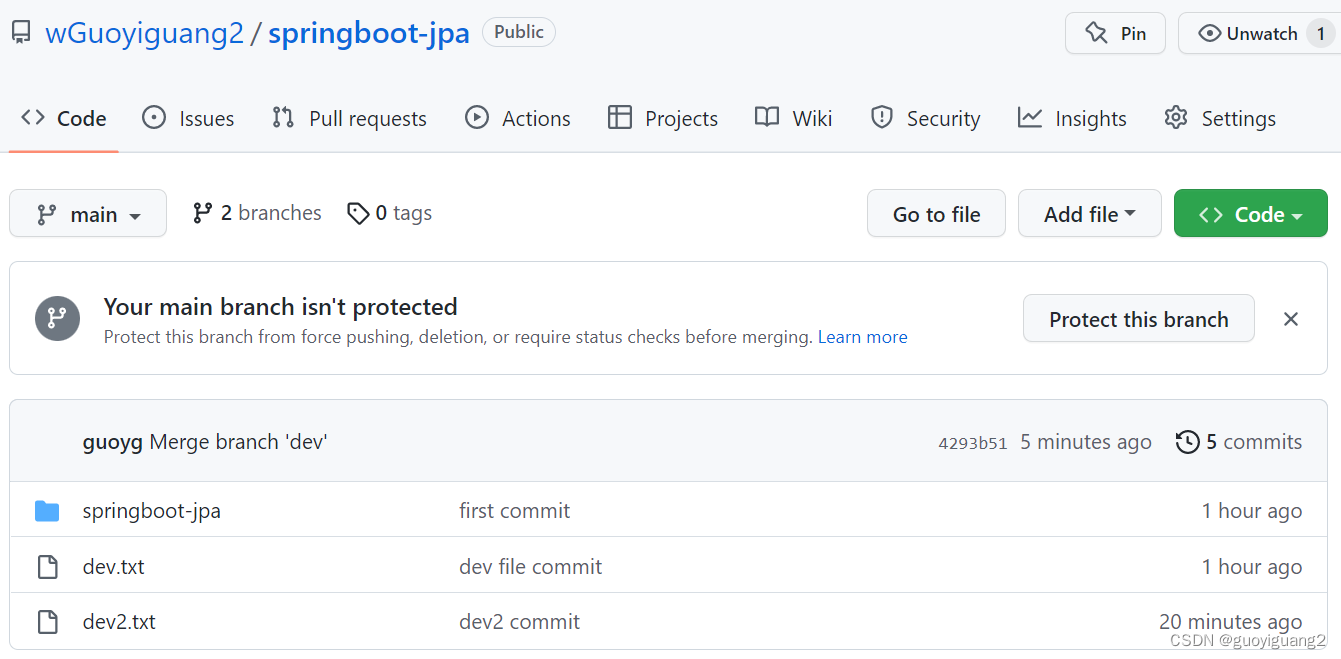The image size is (1341, 659).
Task: Click the Public visibility badge
Action: click(x=519, y=32)
